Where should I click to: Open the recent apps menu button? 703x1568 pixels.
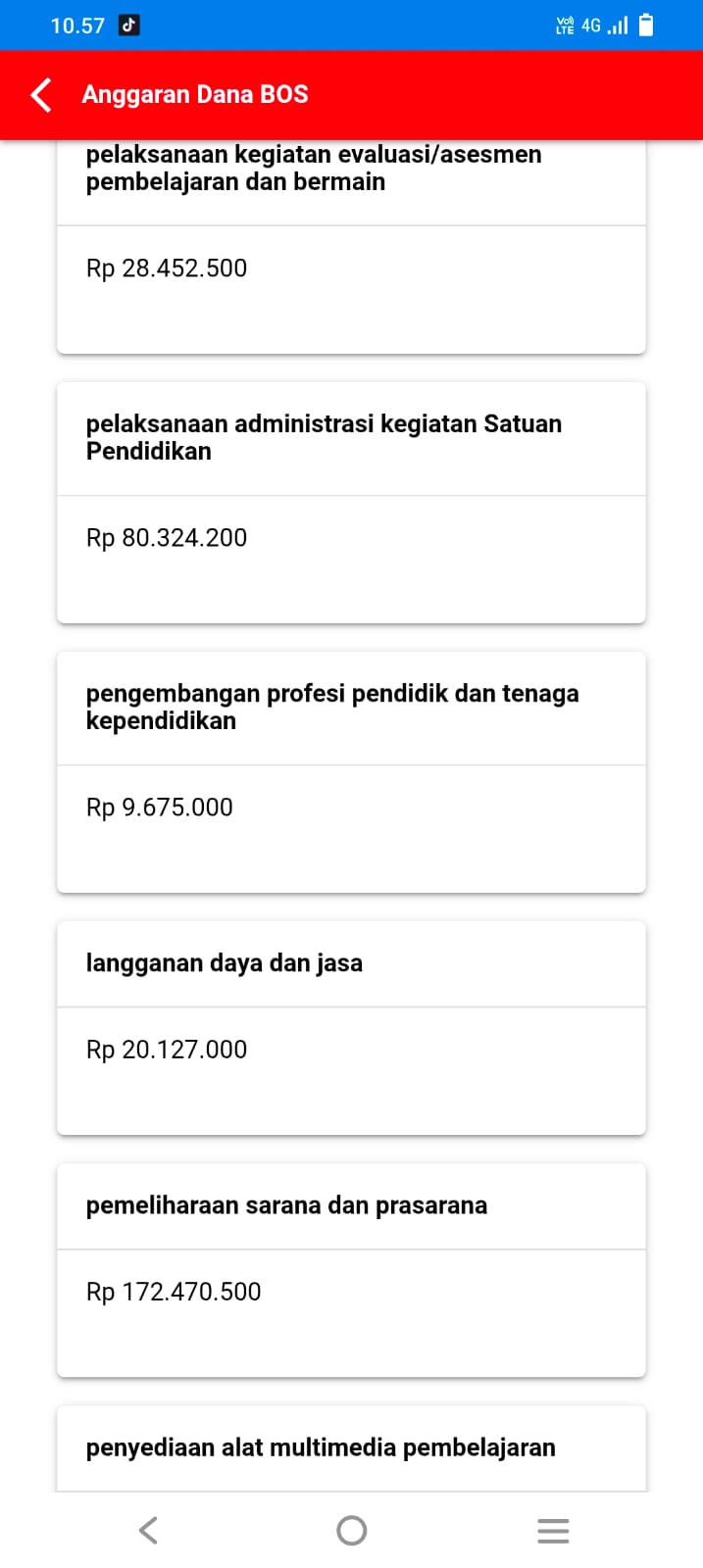point(553,1530)
